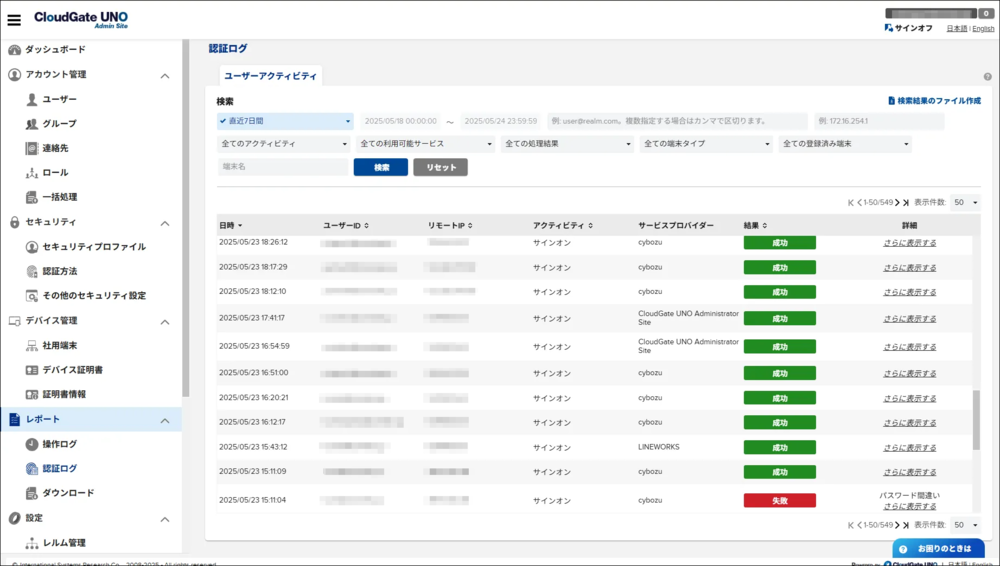The image size is (1000, 566).
Task: Click さらに表示する for the failed 15:11:04 row
Action: pos(909,507)
